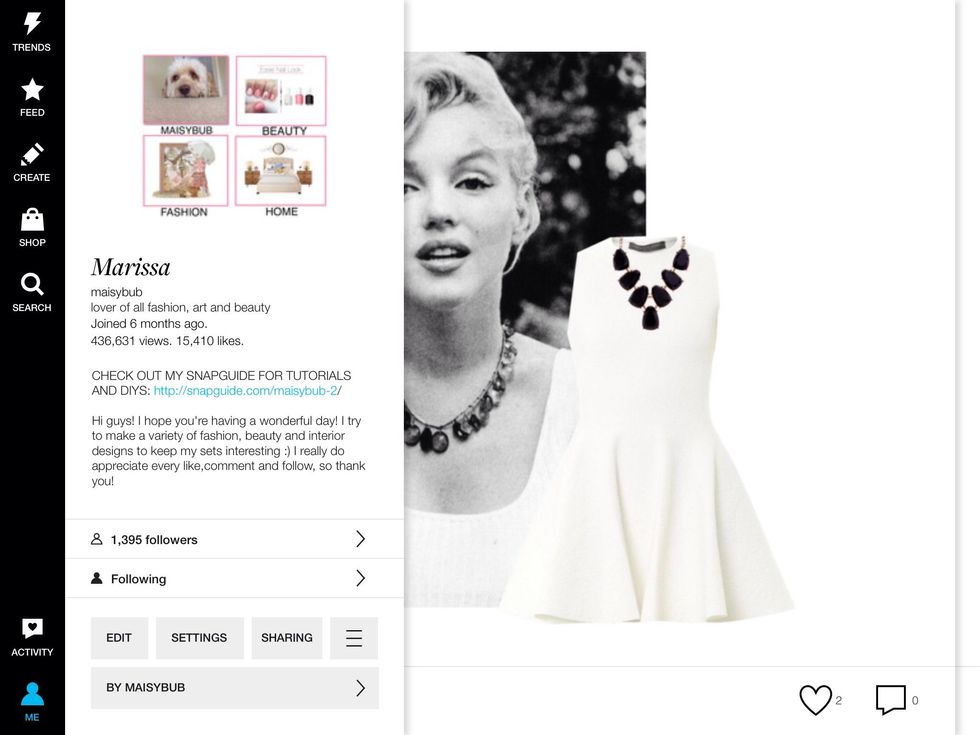The image size is (980, 735).
Task: Select the FASHION collection thumbnail
Action: point(186,171)
